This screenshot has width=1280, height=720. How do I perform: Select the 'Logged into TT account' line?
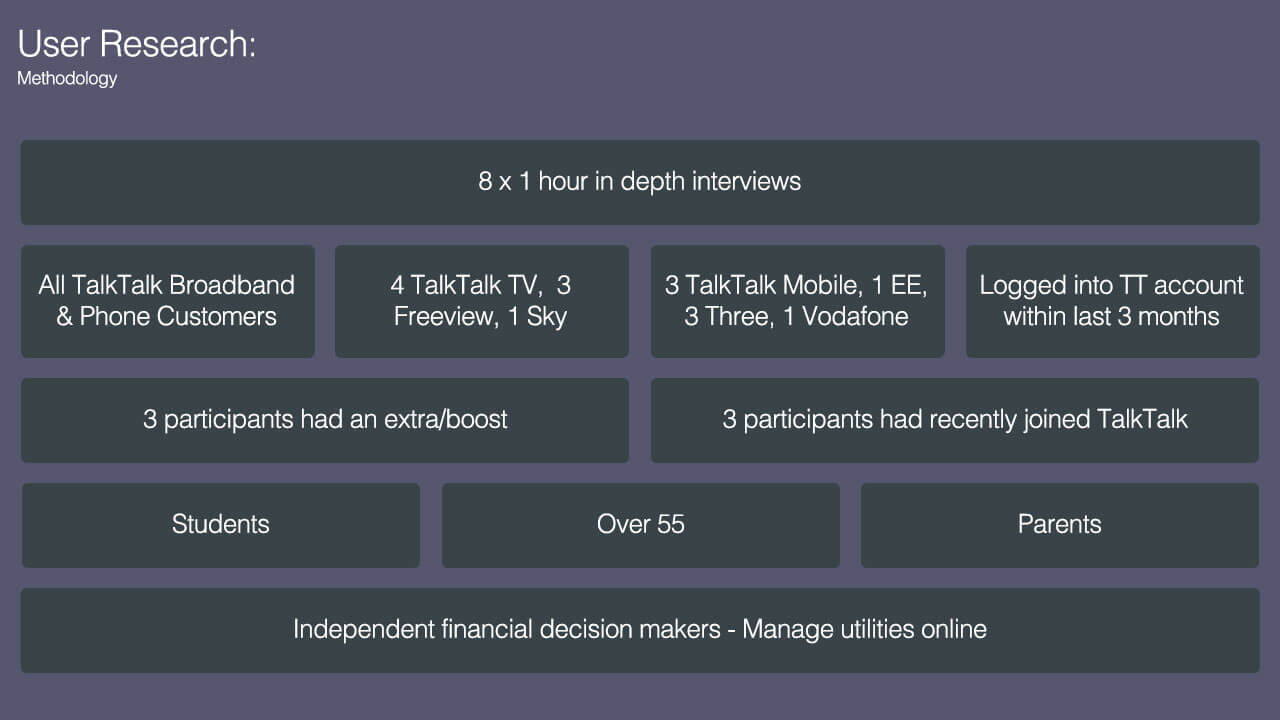point(1111,285)
